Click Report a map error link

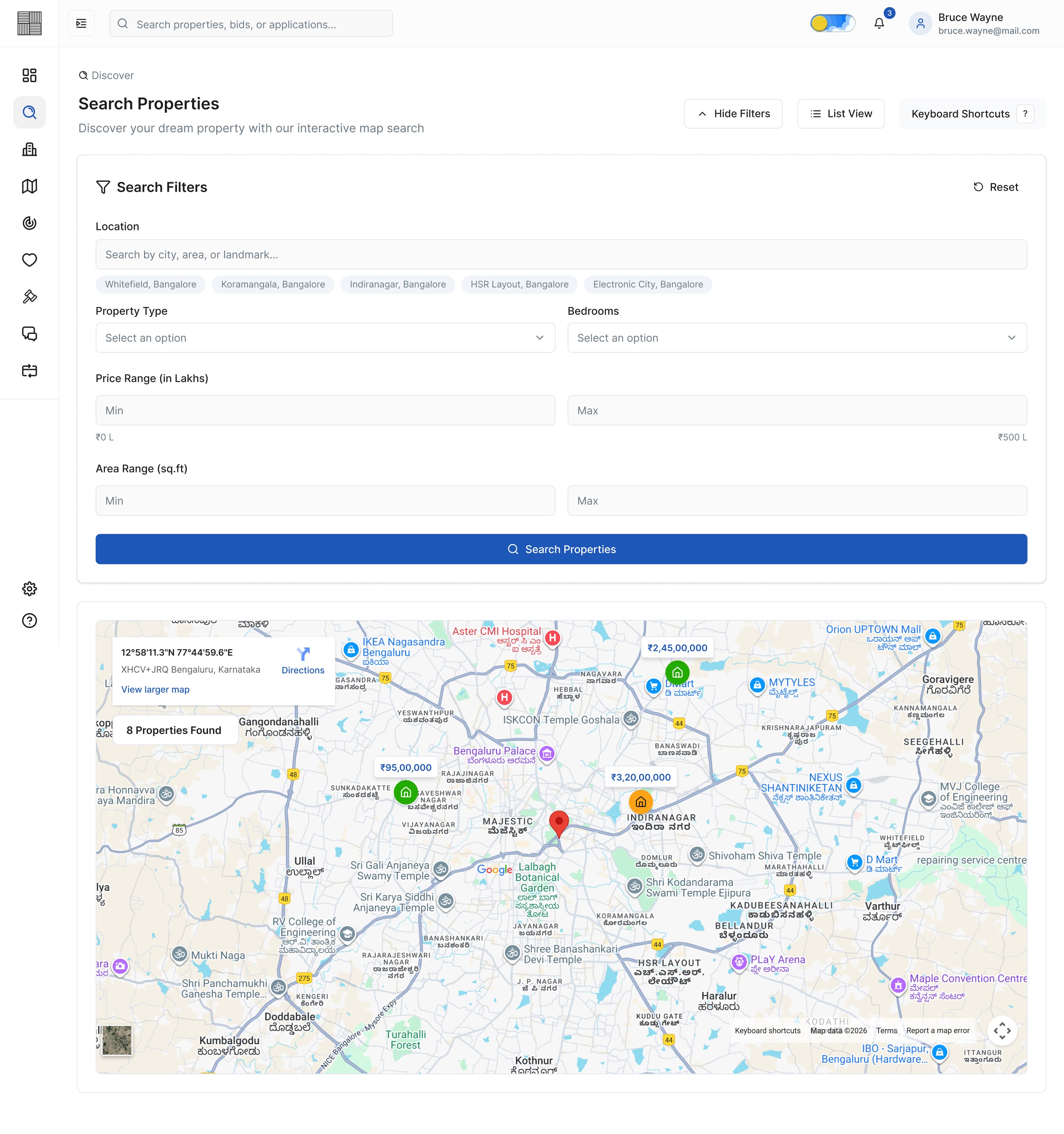[x=938, y=1031]
